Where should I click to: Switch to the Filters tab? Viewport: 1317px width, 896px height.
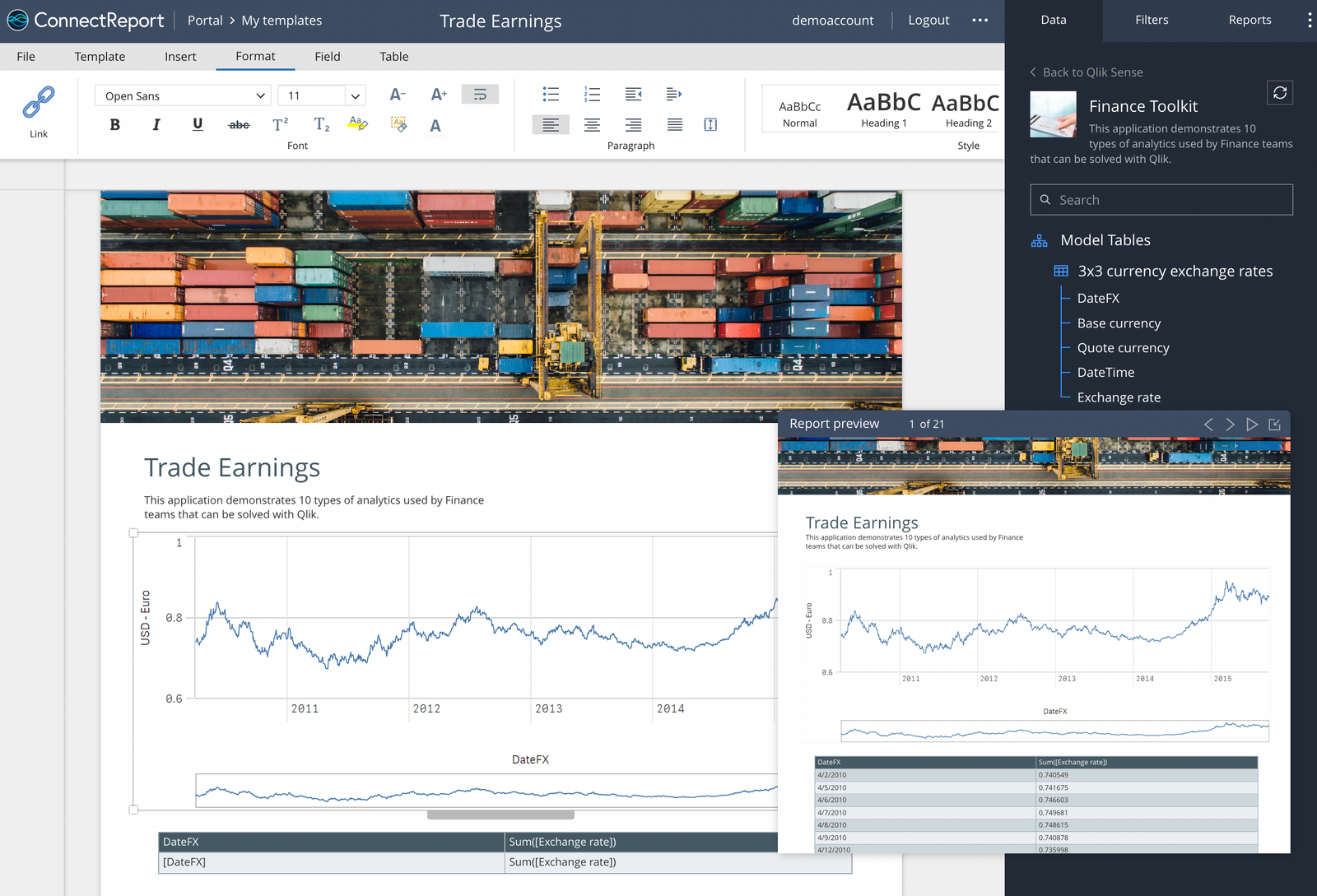click(1152, 20)
